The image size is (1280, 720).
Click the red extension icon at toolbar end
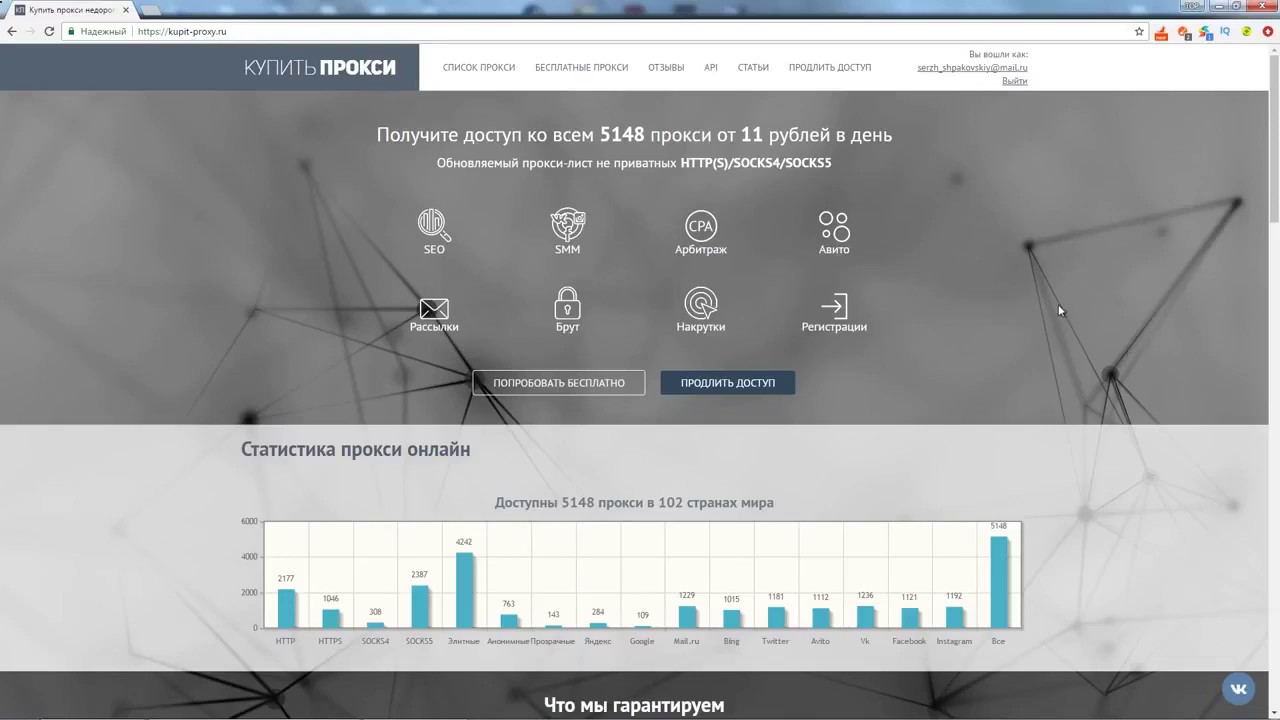(x=1267, y=31)
